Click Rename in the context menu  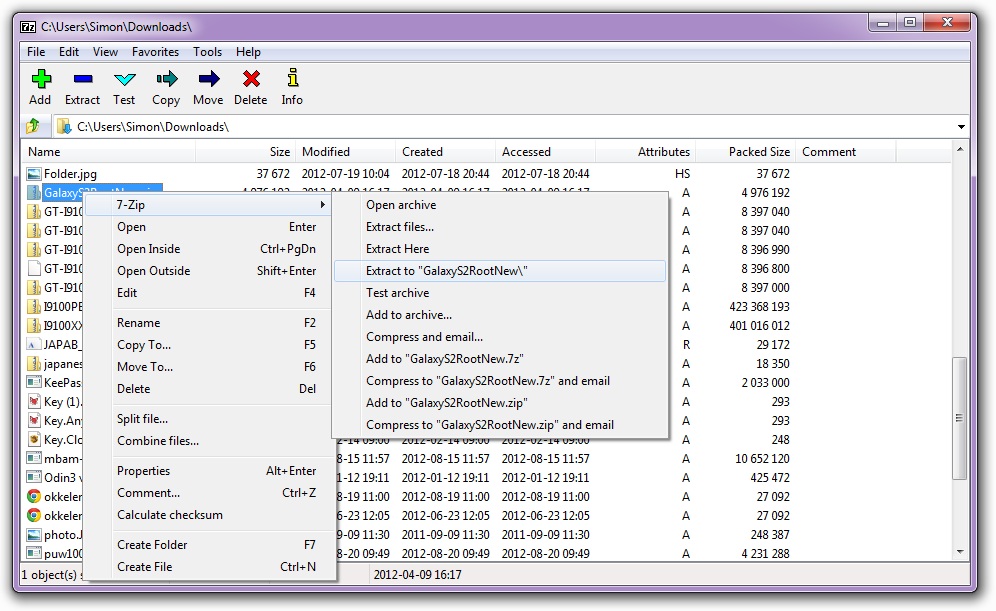(138, 322)
